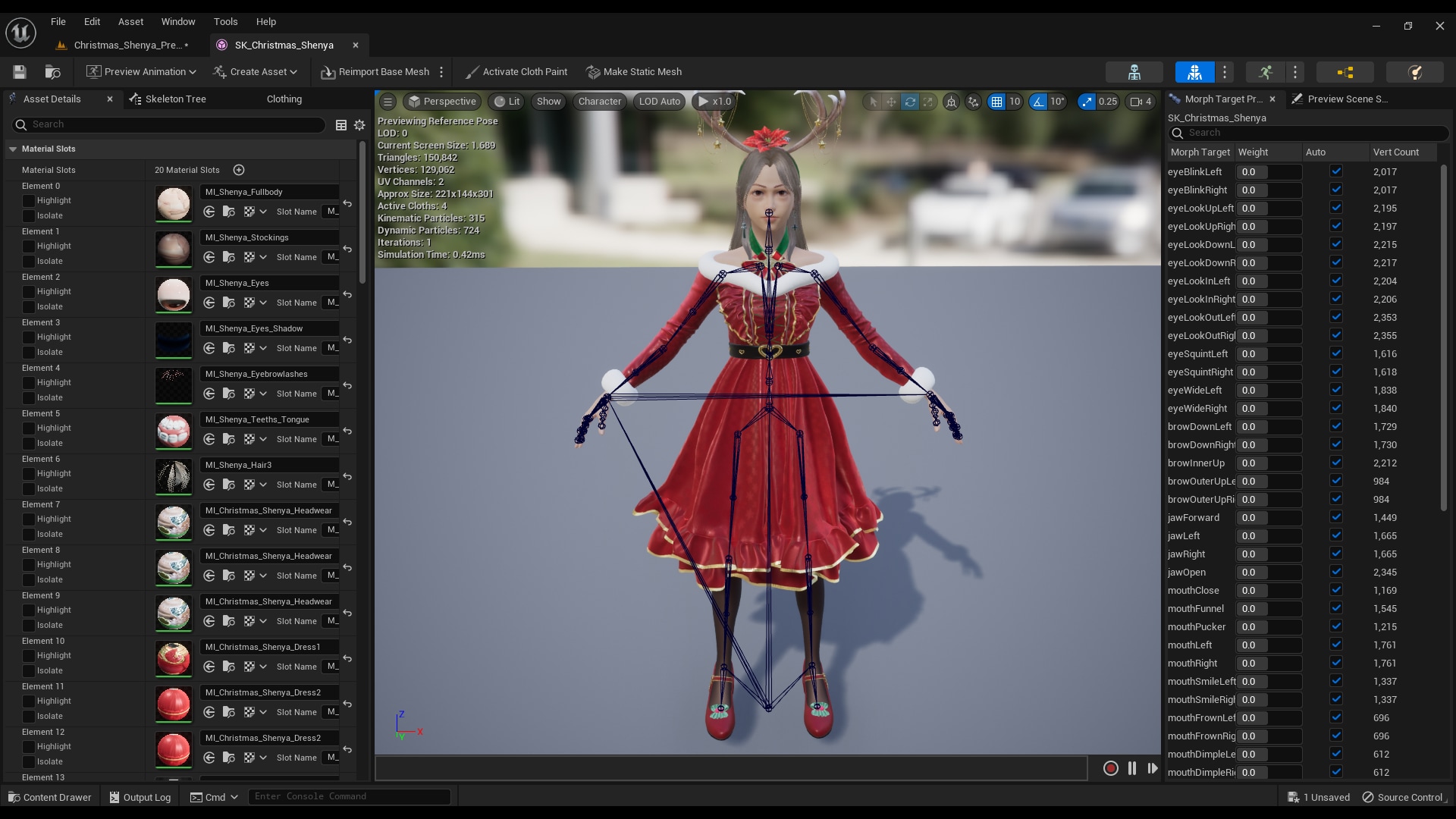Open the Physics asset editor
The width and height of the screenshot is (1456, 819).
(x=1415, y=72)
